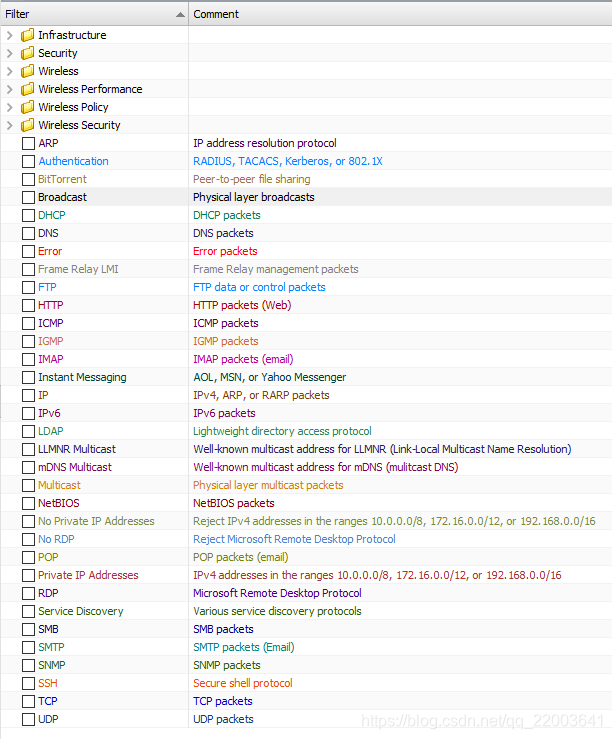
Task: Toggle the ICMP filter checkbox
Action: click(28, 323)
